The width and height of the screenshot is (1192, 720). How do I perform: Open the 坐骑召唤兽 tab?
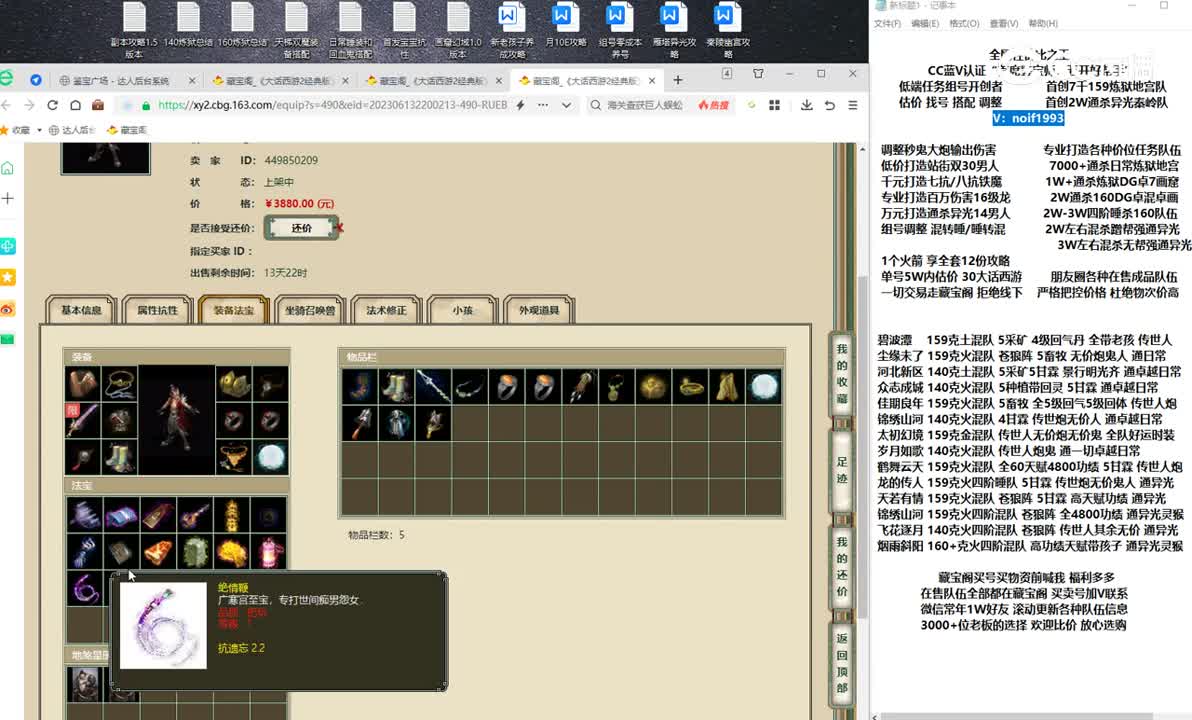(310, 310)
